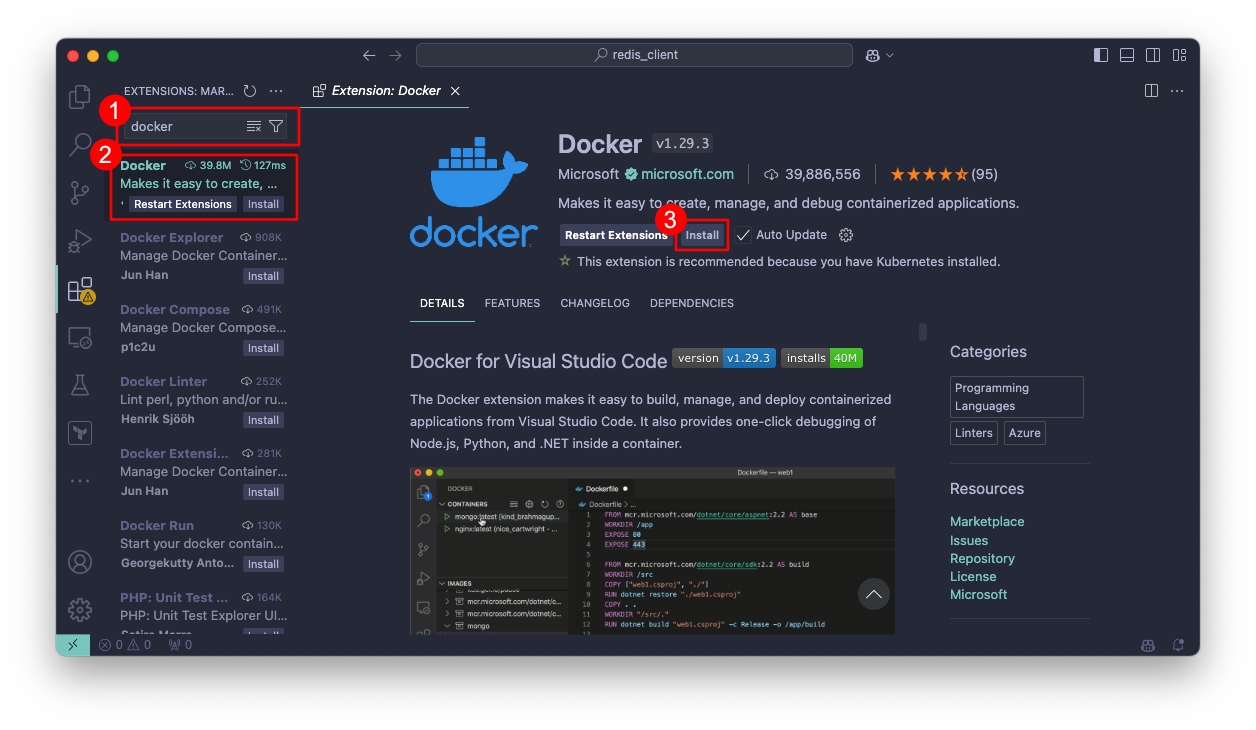Click Restart Extensions on detail page
The image size is (1256, 730).
click(615, 235)
